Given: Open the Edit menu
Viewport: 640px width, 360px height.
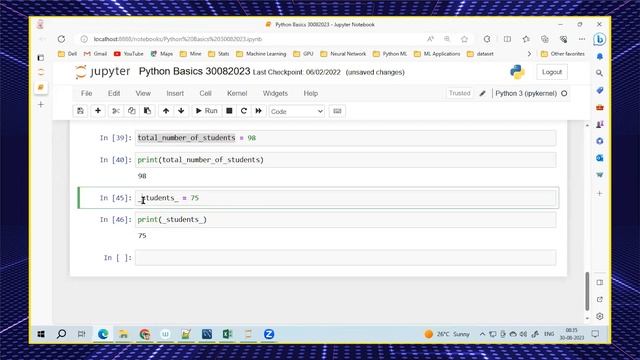Looking at the screenshot, I should 114,93.
